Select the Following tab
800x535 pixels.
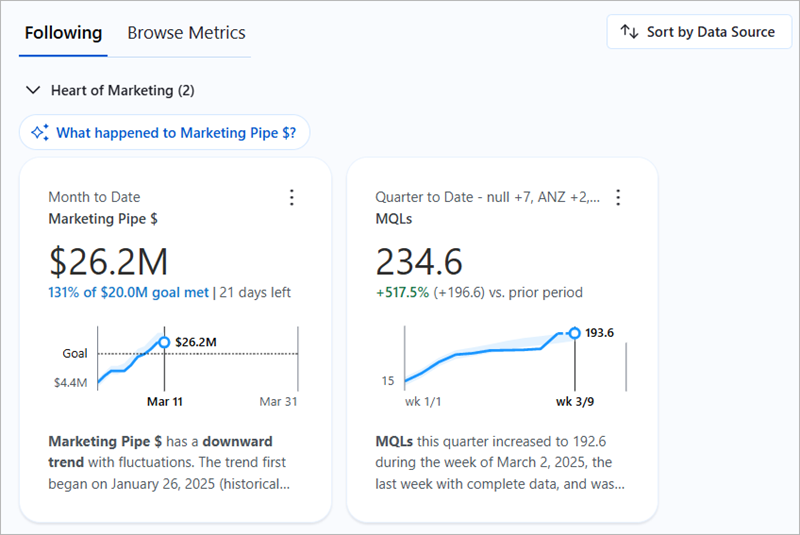pyautogui.click(x=63, y=33)
